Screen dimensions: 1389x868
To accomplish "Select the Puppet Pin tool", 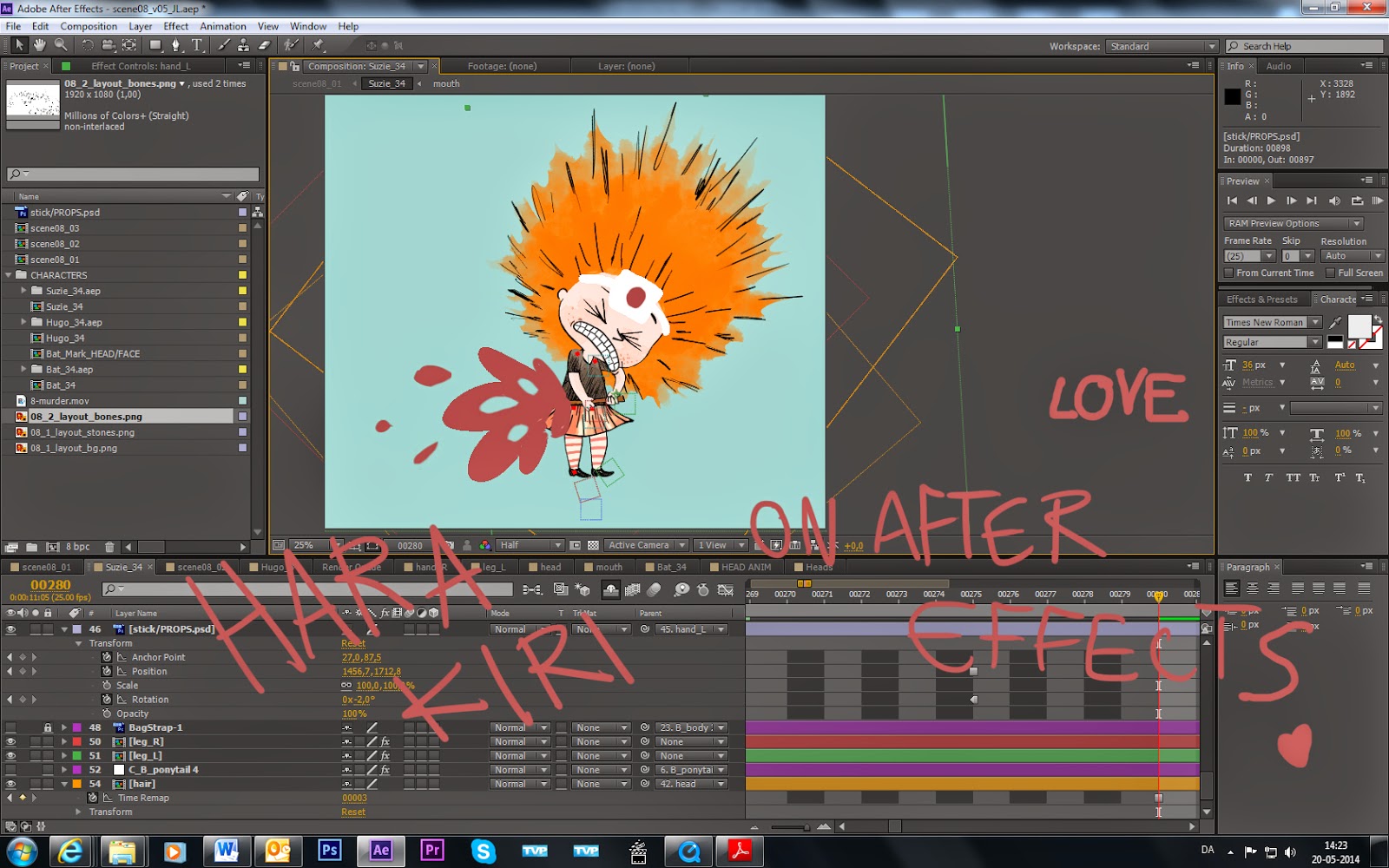I will [x=319, y=45].
